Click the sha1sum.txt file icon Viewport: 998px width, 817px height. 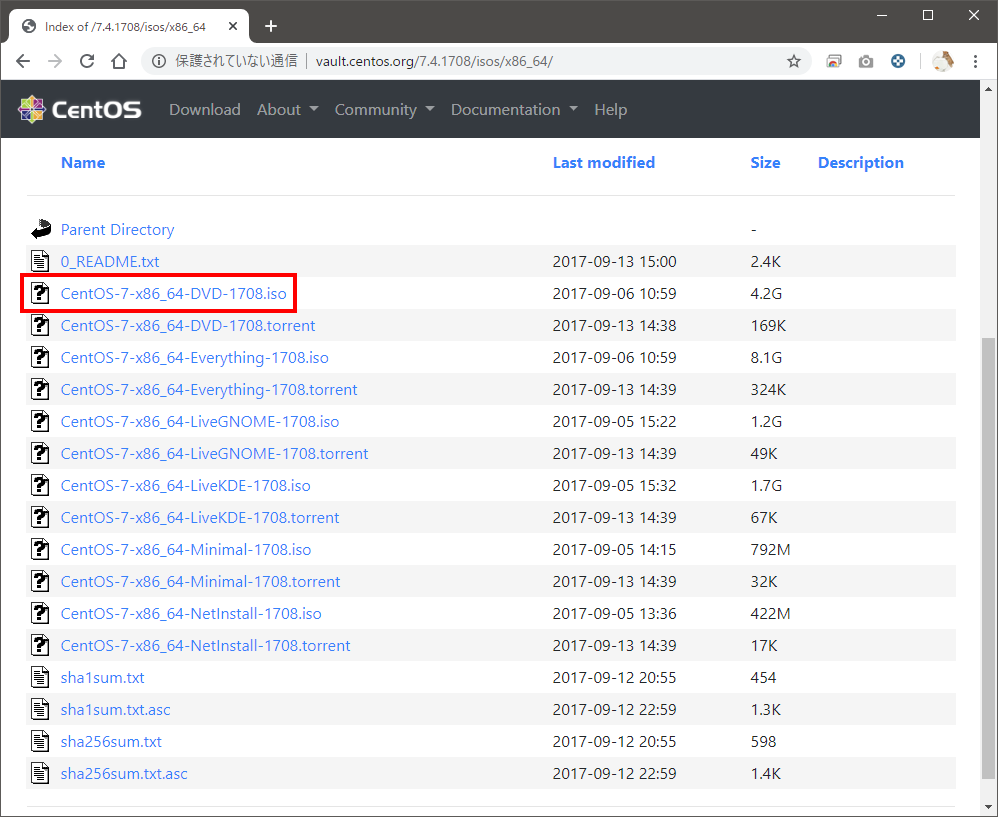click(x=40, y=677)
